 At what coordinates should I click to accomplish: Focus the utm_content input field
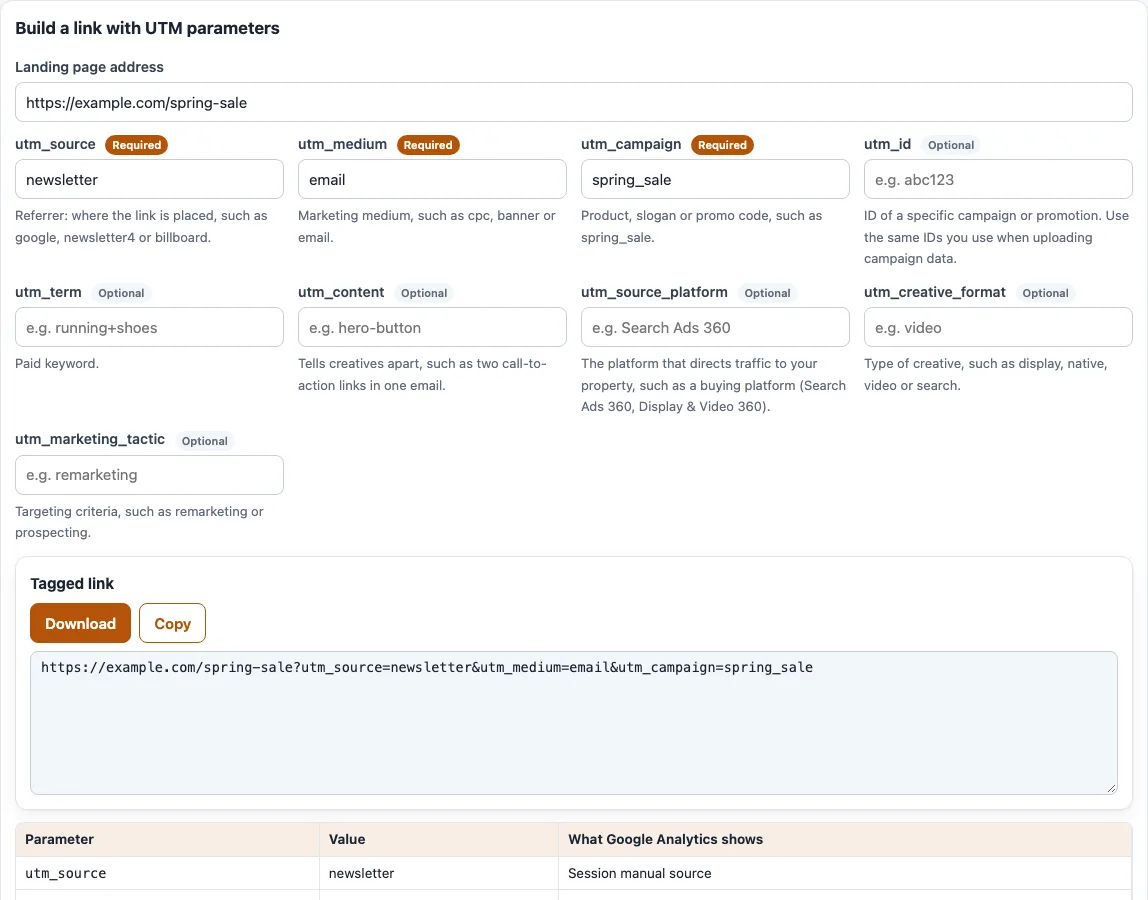point(432,327)
